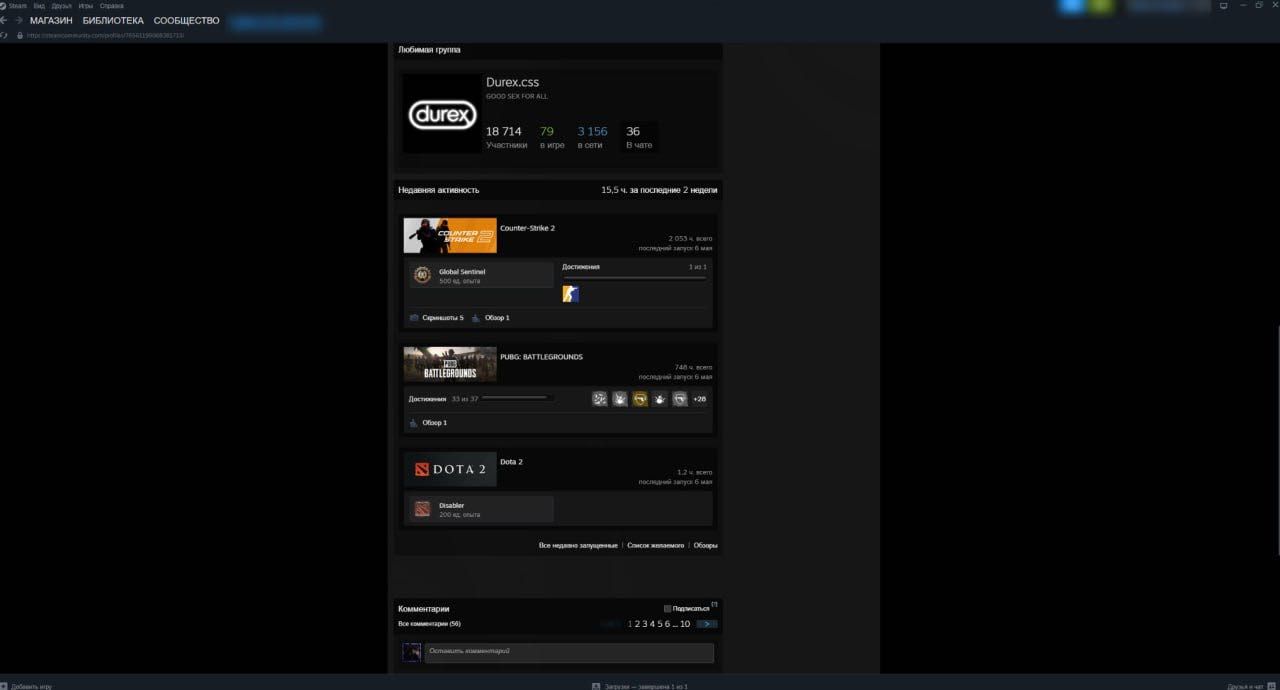Open Обзор 1 under Counter-Strike 2
1280x690 pixels.
497,318
